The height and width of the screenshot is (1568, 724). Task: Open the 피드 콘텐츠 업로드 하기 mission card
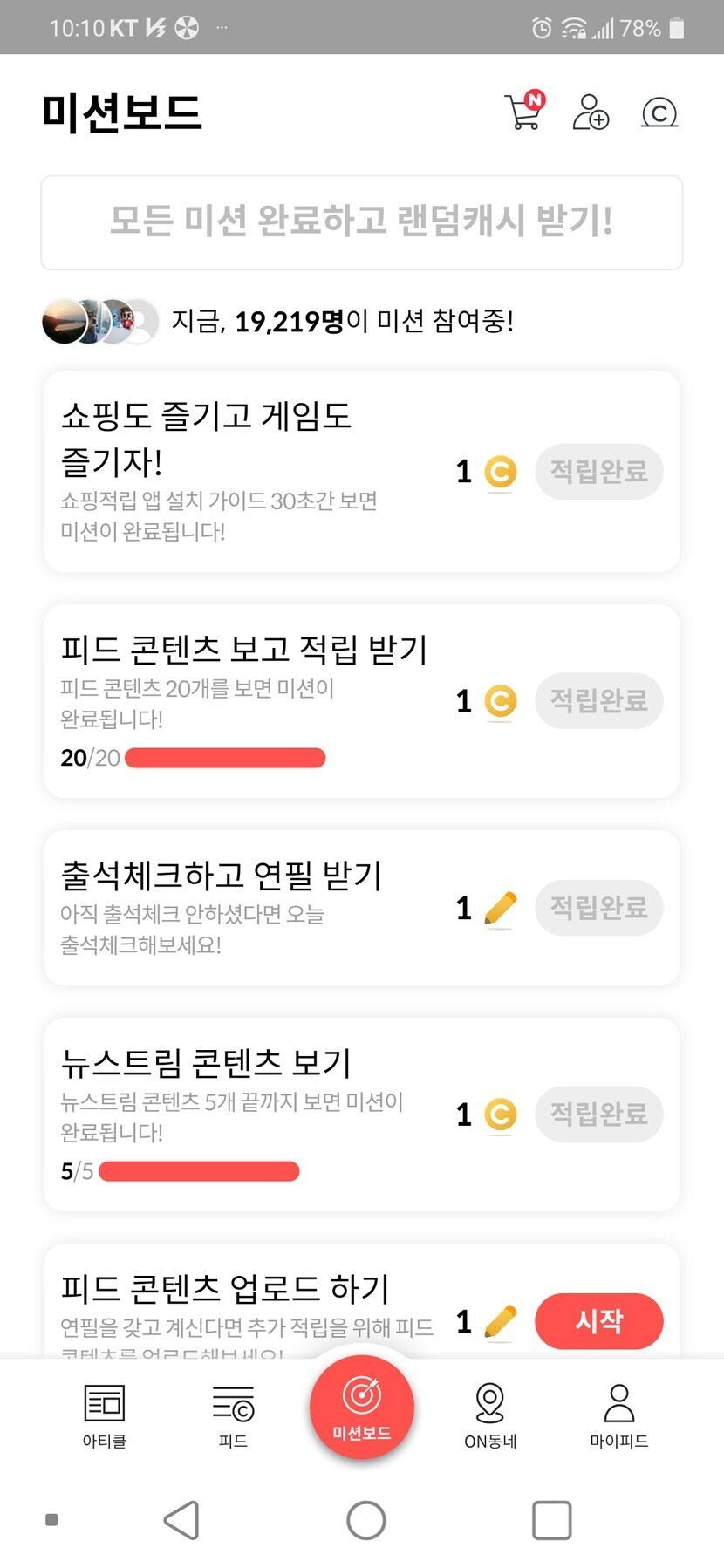[244, 1299]
